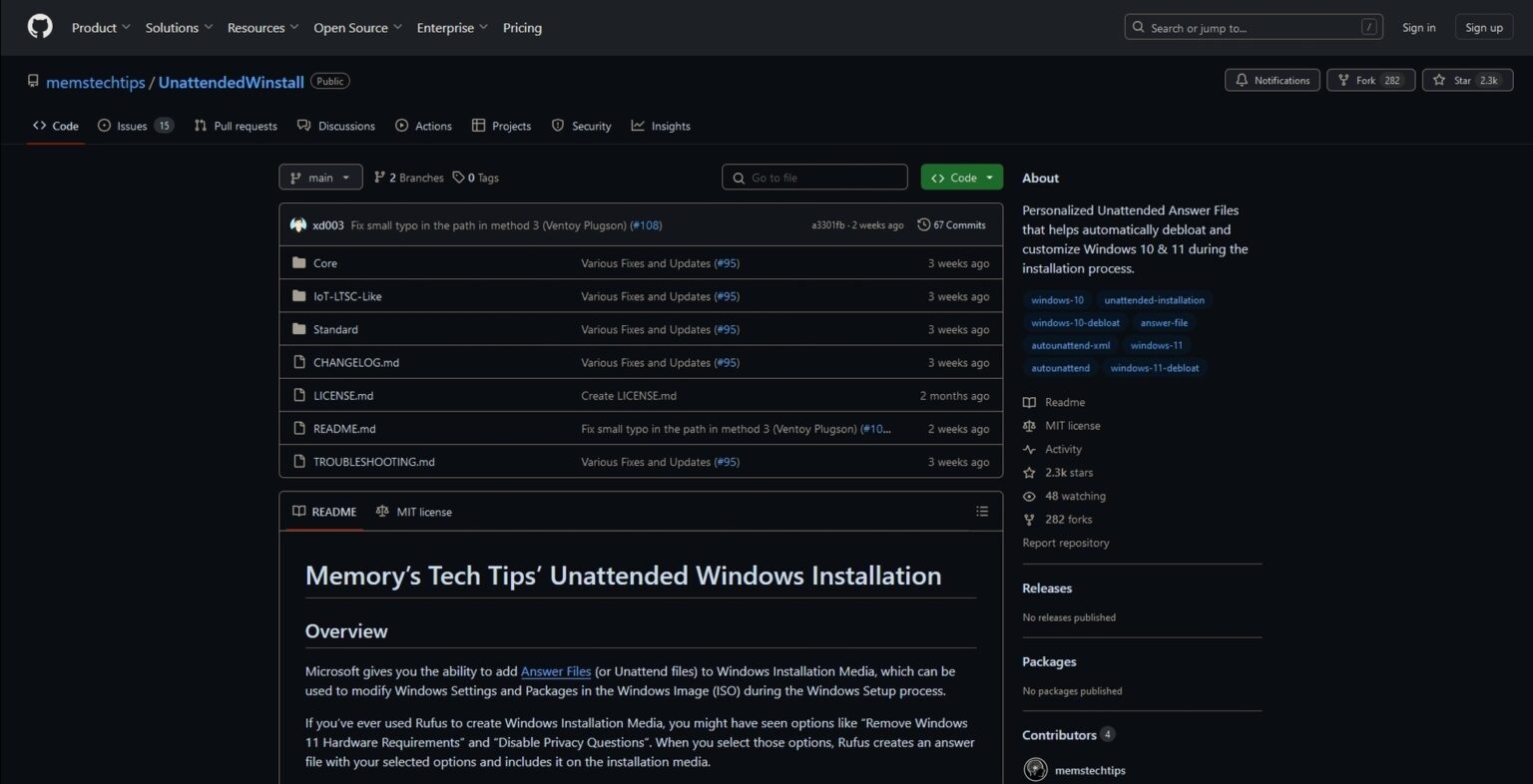1533x784 pixels.
Task: Click the Sign up button
Action: pyautogui.click(x=1484, y=27)
